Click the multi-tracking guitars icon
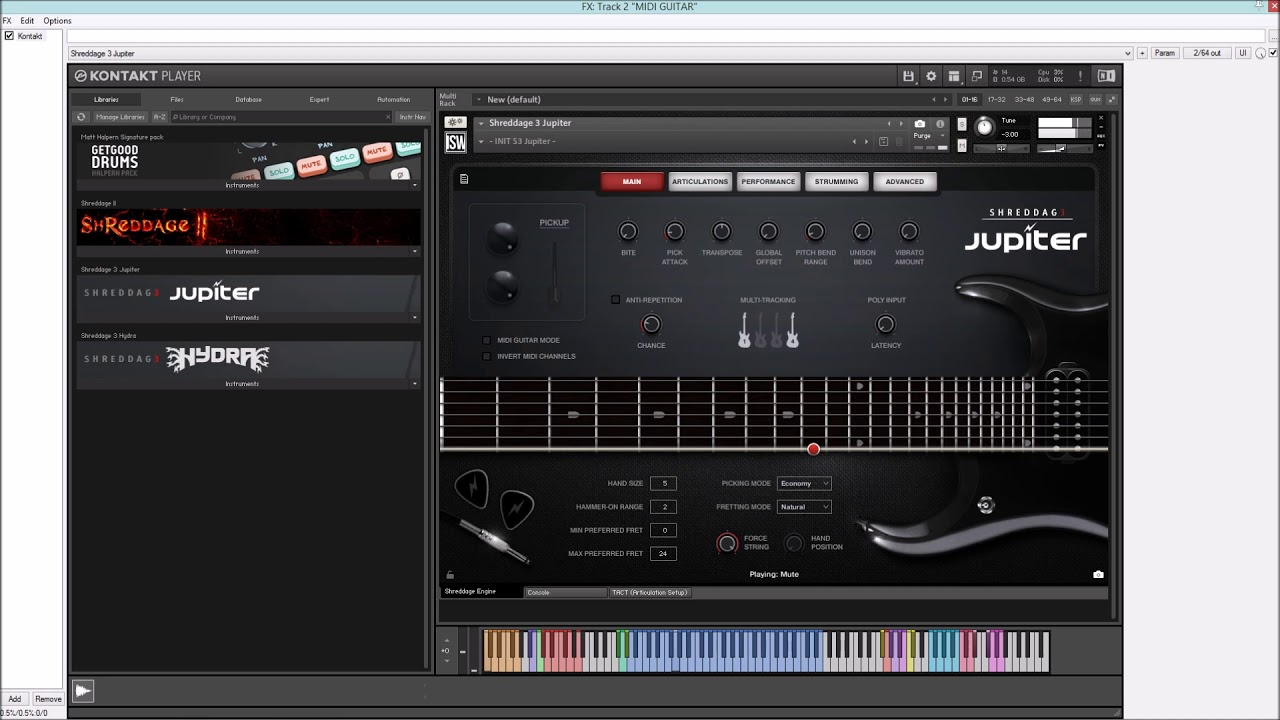The height and width of the screenshot is (720, 1280). coord(768,330)
